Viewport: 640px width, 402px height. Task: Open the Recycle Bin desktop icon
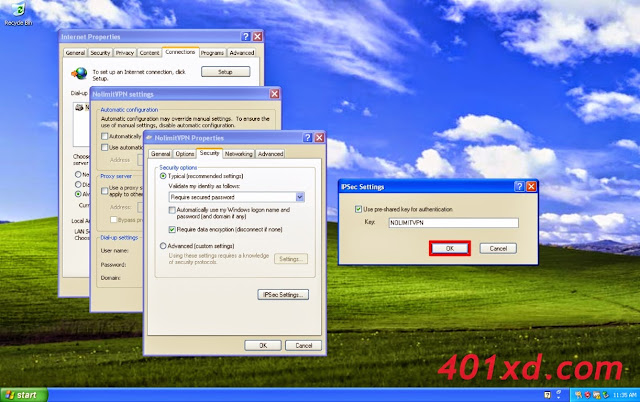coord(18,13)
